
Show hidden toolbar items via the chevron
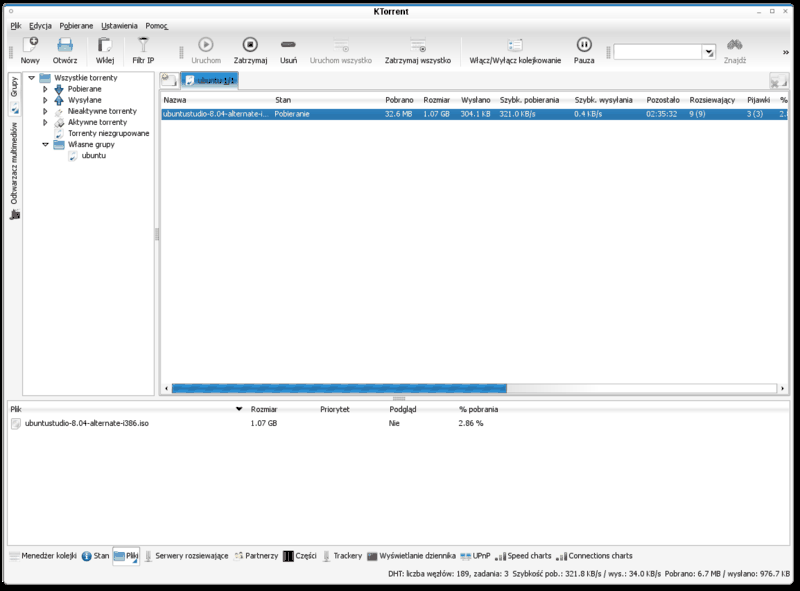coord(786,52)
